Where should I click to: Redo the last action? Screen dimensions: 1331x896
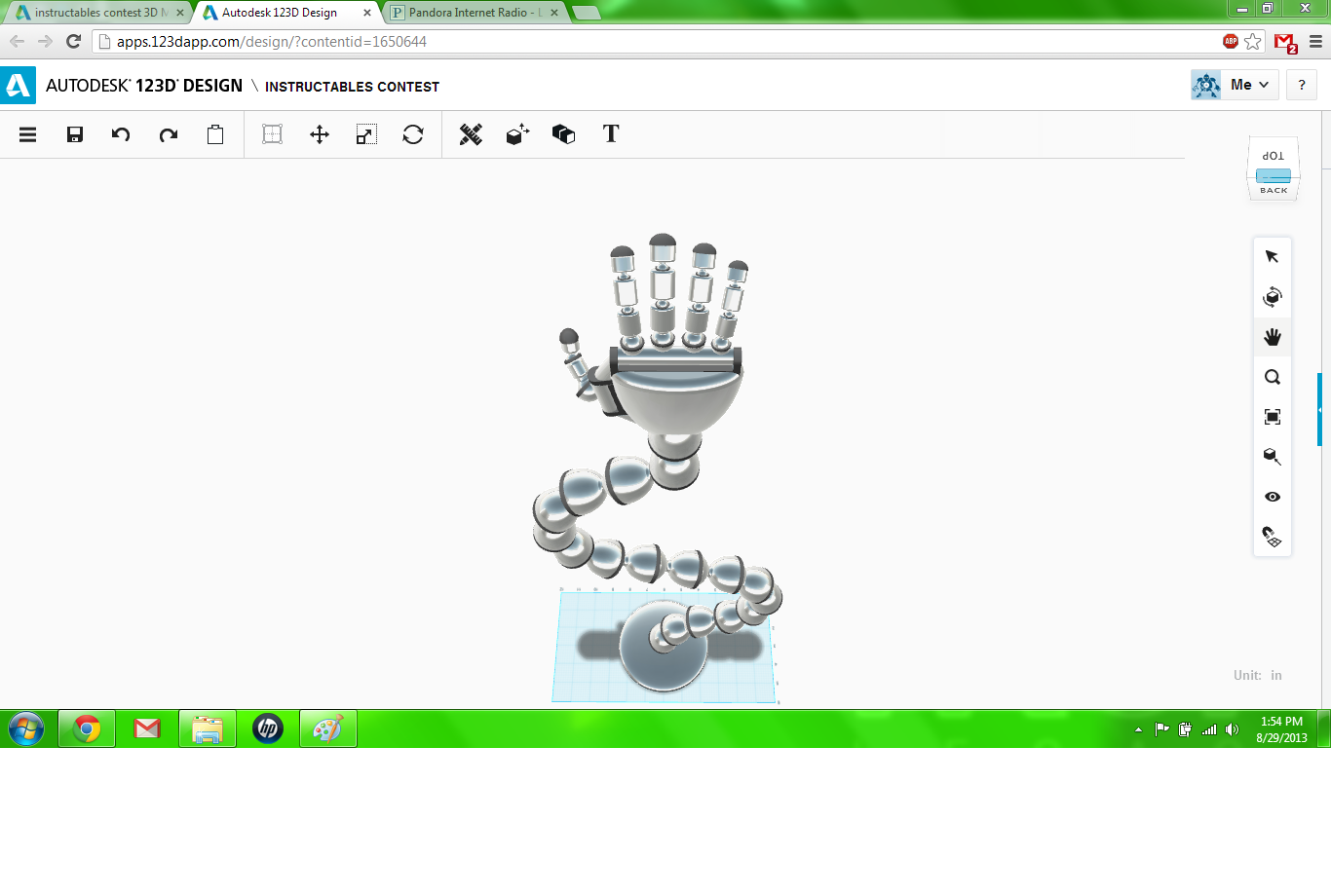pos(168,134)
